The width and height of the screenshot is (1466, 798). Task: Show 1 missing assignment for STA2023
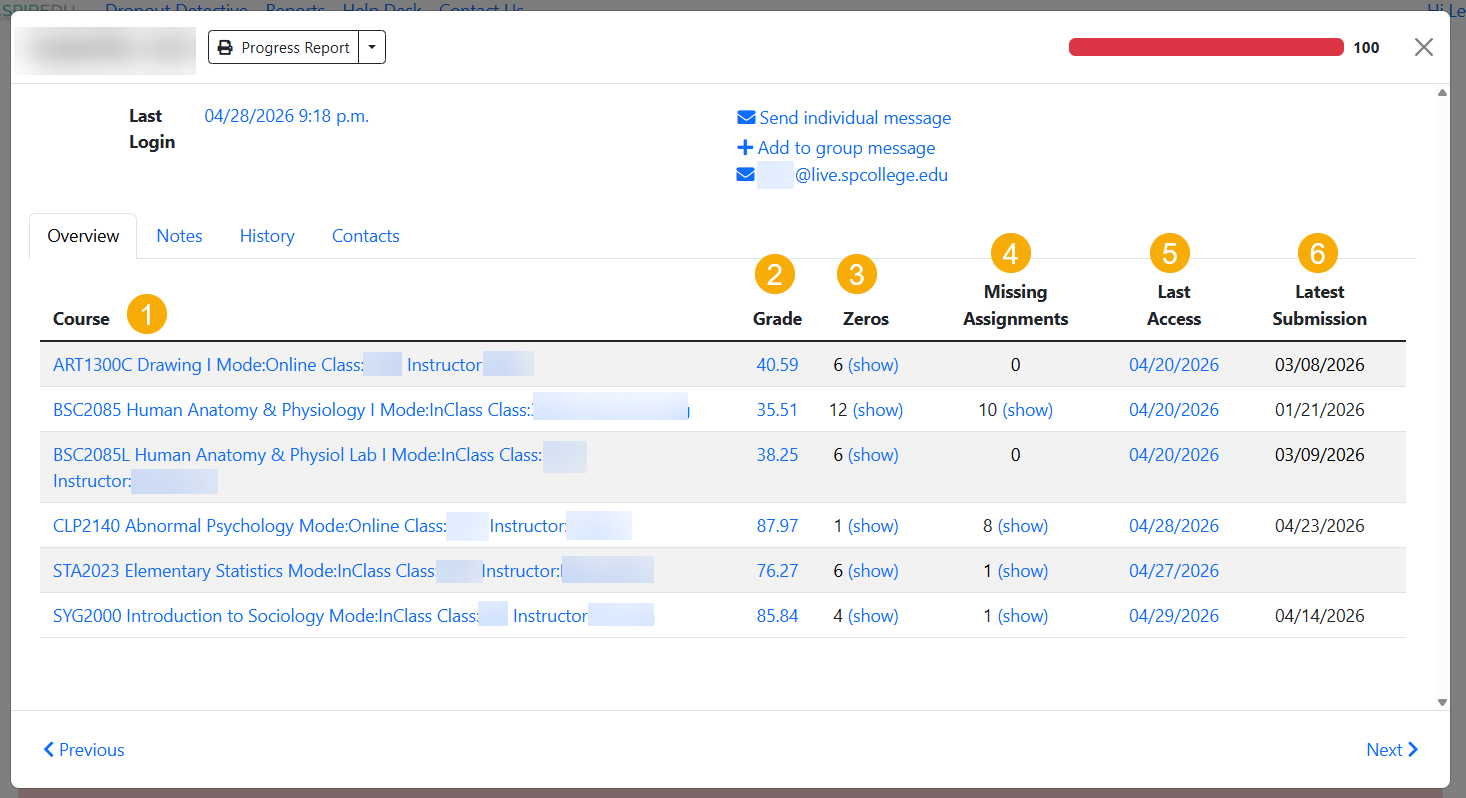[1023, 571]
